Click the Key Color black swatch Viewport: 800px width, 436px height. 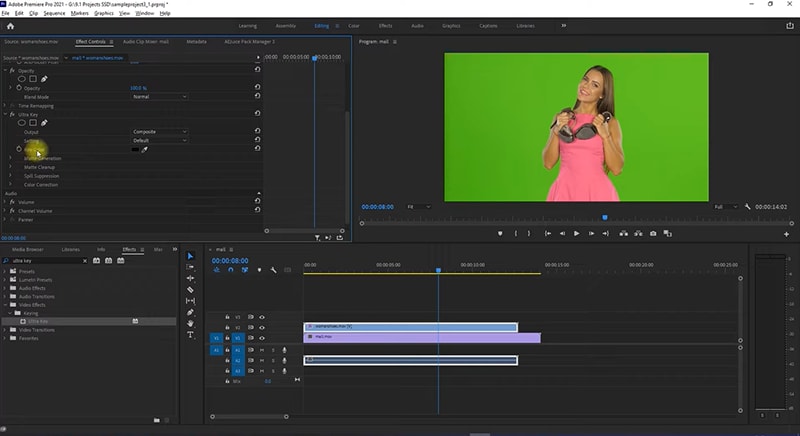[135, 149]
